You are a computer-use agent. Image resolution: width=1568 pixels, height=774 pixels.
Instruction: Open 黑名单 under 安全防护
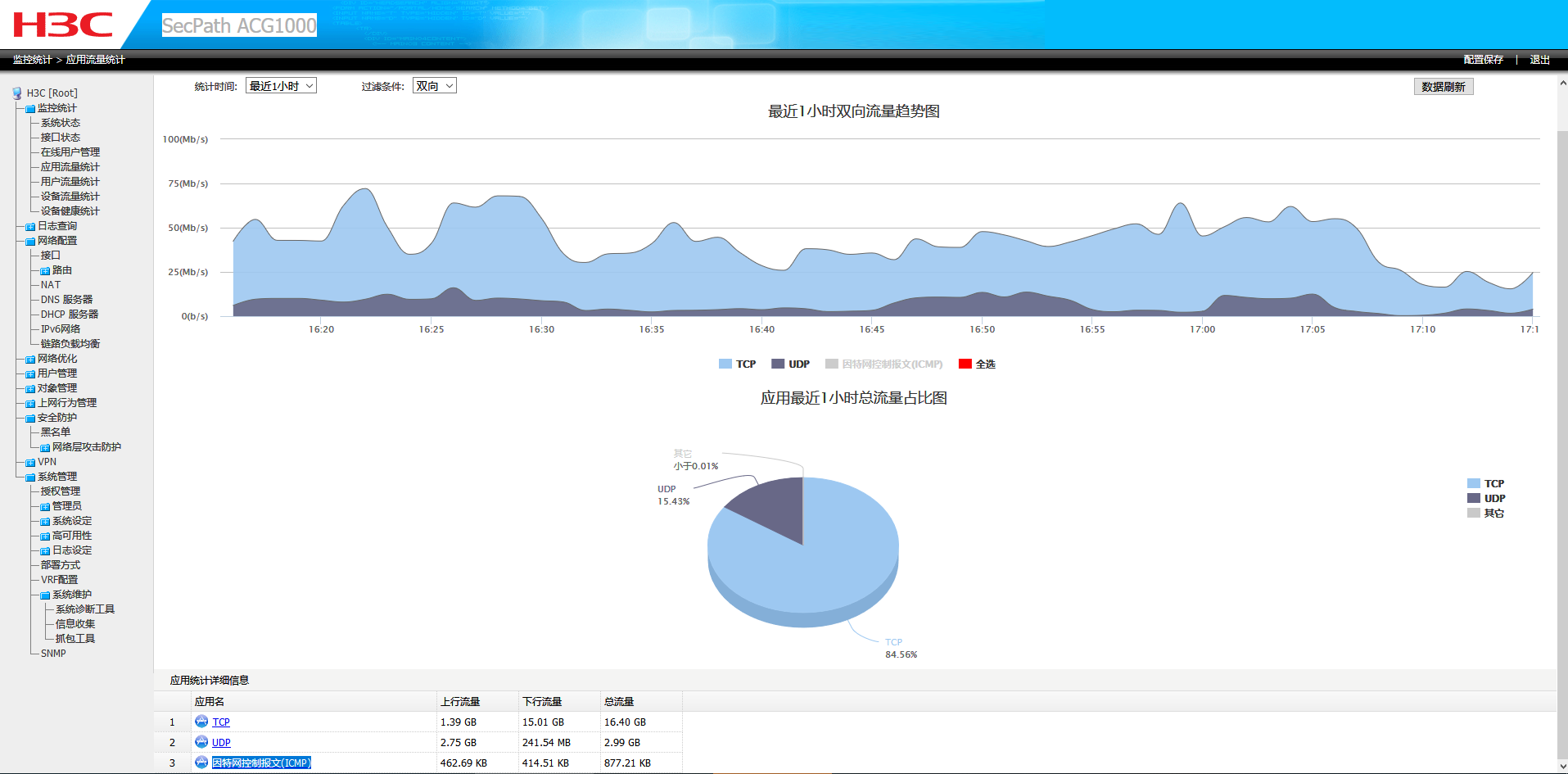point(56,432)
